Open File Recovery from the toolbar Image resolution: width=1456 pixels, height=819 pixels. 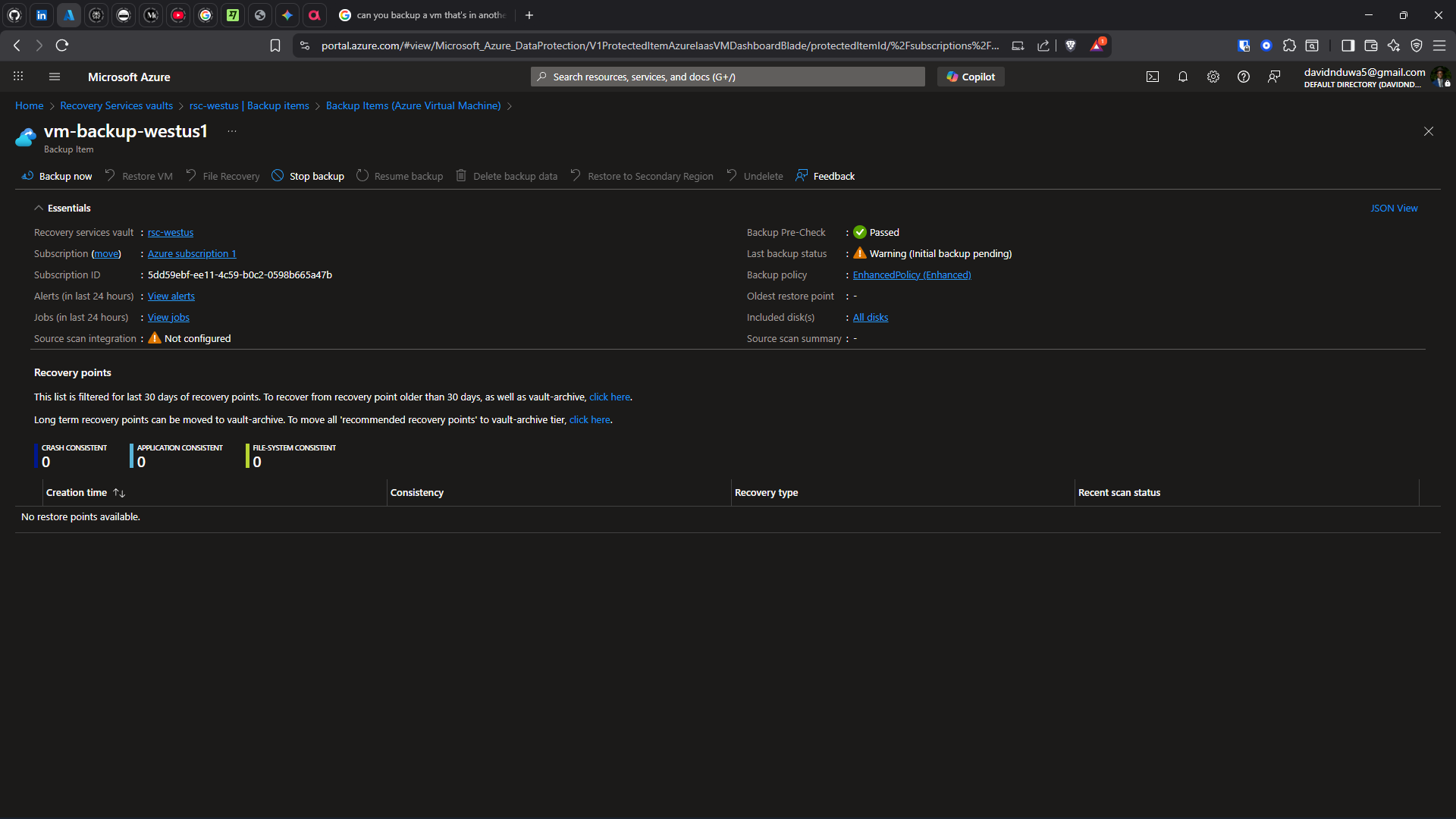(222, 176)
